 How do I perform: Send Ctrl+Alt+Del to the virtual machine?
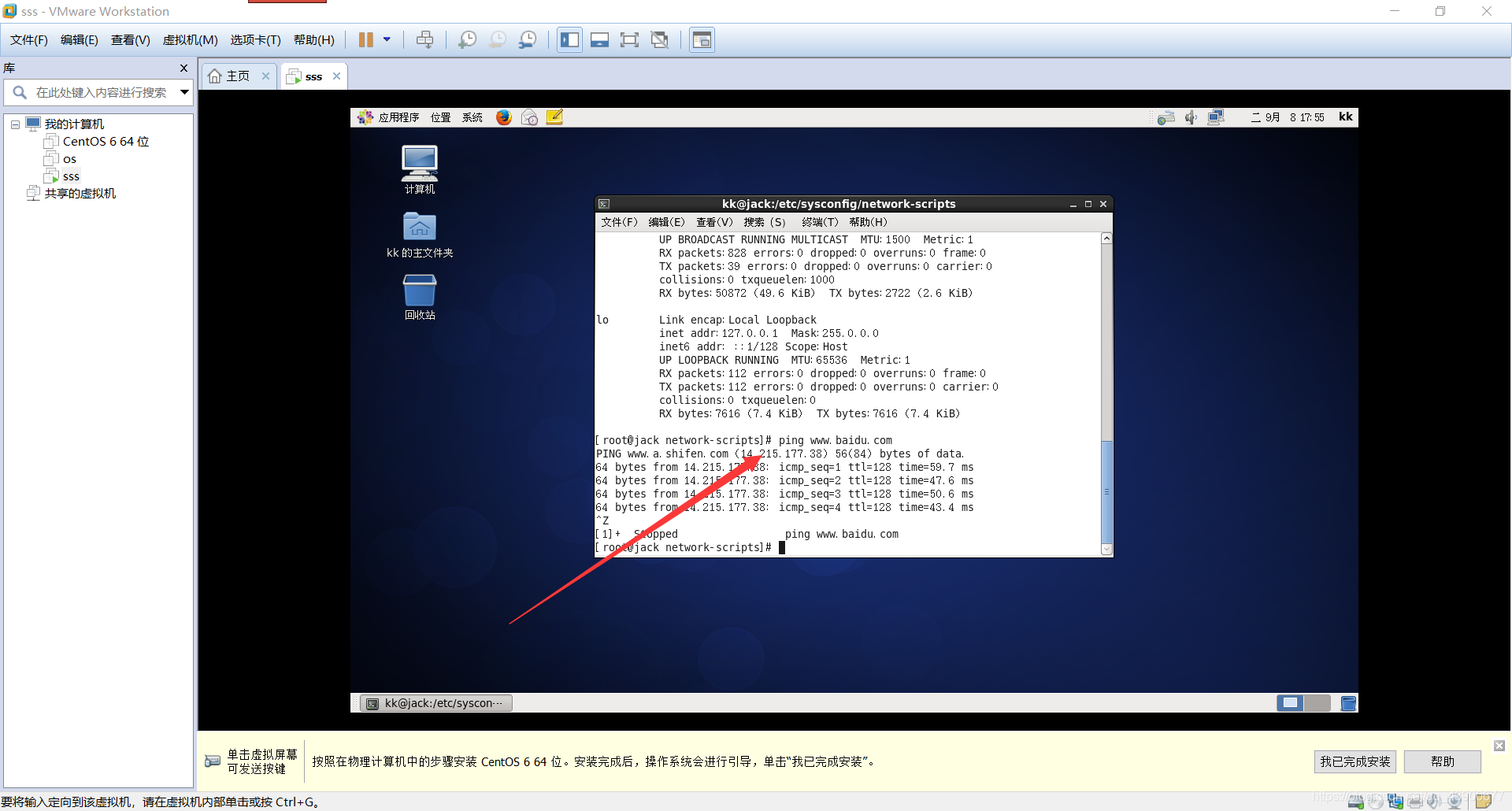(x=424, y=40)
